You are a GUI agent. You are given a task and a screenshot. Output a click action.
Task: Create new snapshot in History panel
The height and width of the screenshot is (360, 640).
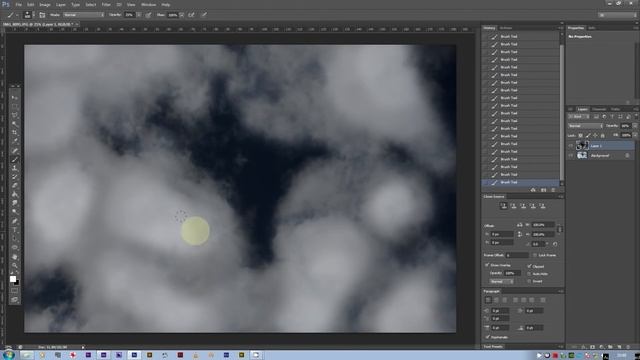(x=543, y=190)
